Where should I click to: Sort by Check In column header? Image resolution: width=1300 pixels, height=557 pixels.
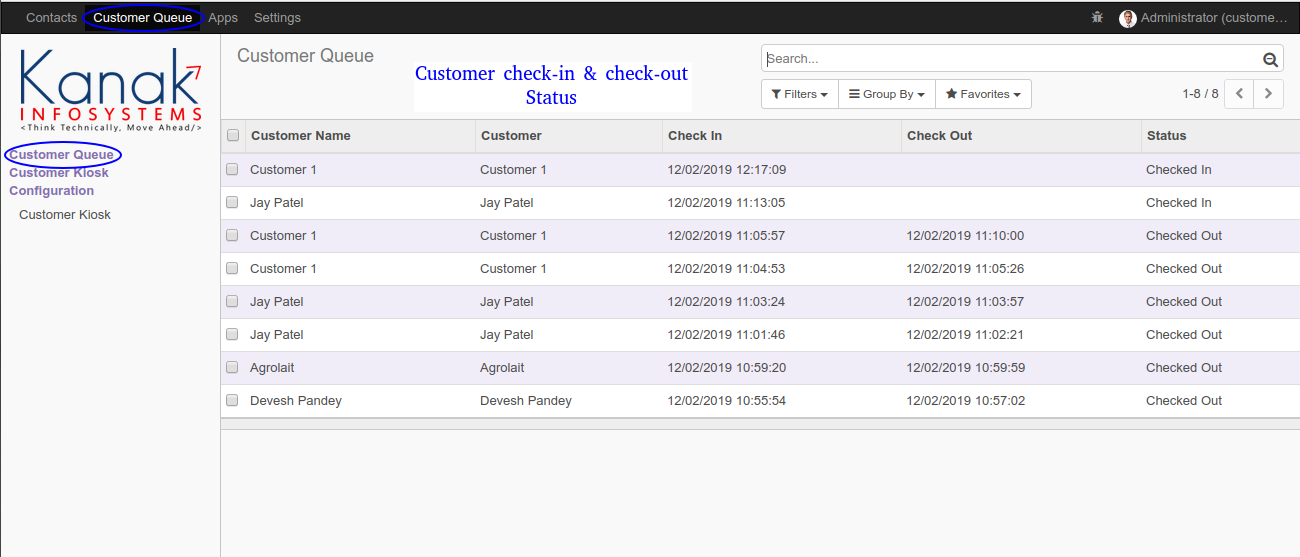695,136
